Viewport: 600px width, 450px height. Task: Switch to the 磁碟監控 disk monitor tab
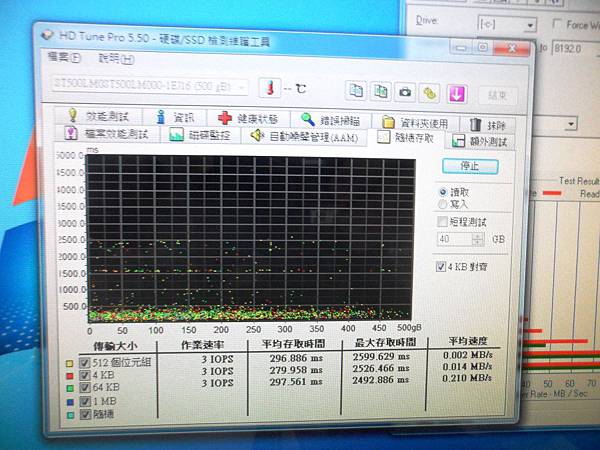click(x=200, y=135)
